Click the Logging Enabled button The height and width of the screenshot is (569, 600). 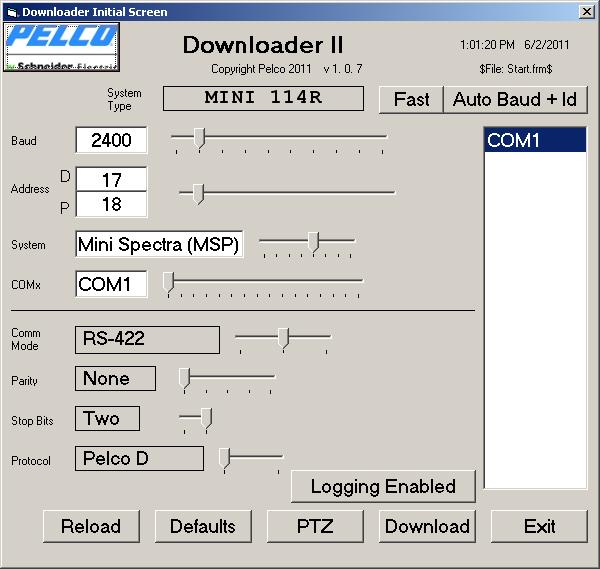coord(383,486)
